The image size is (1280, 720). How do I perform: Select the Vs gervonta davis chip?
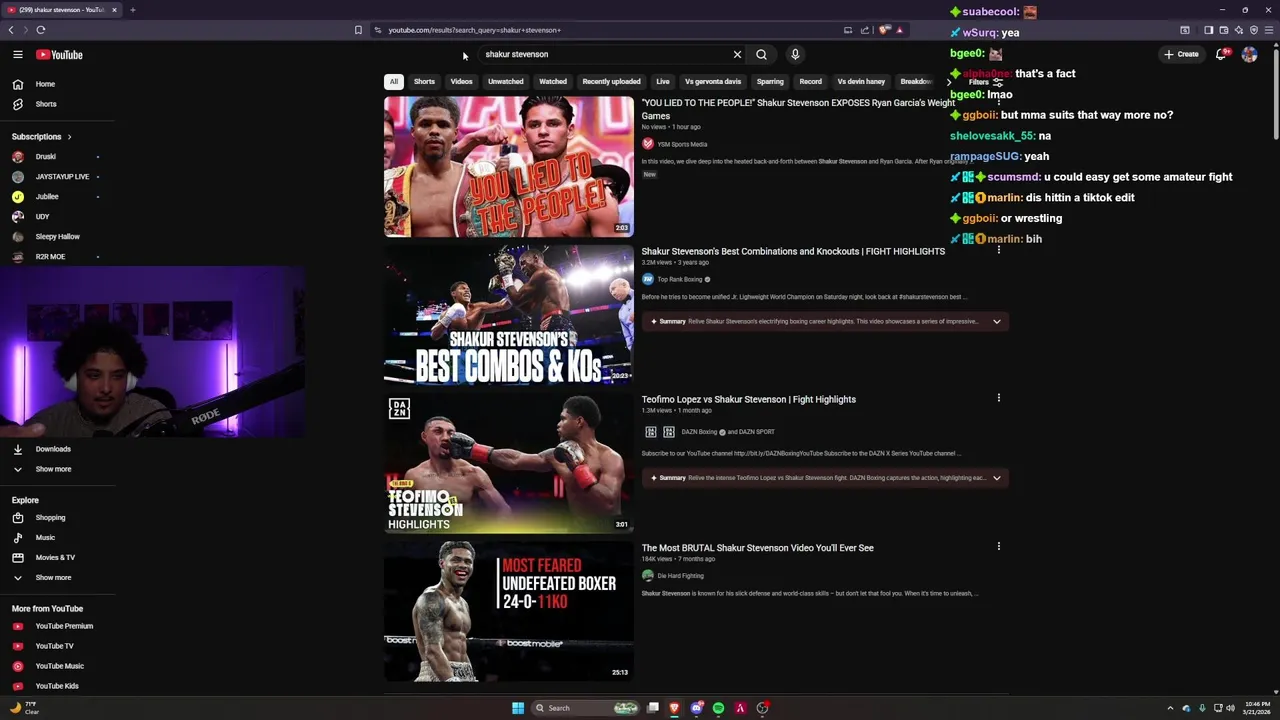click(x=713, y=82)
